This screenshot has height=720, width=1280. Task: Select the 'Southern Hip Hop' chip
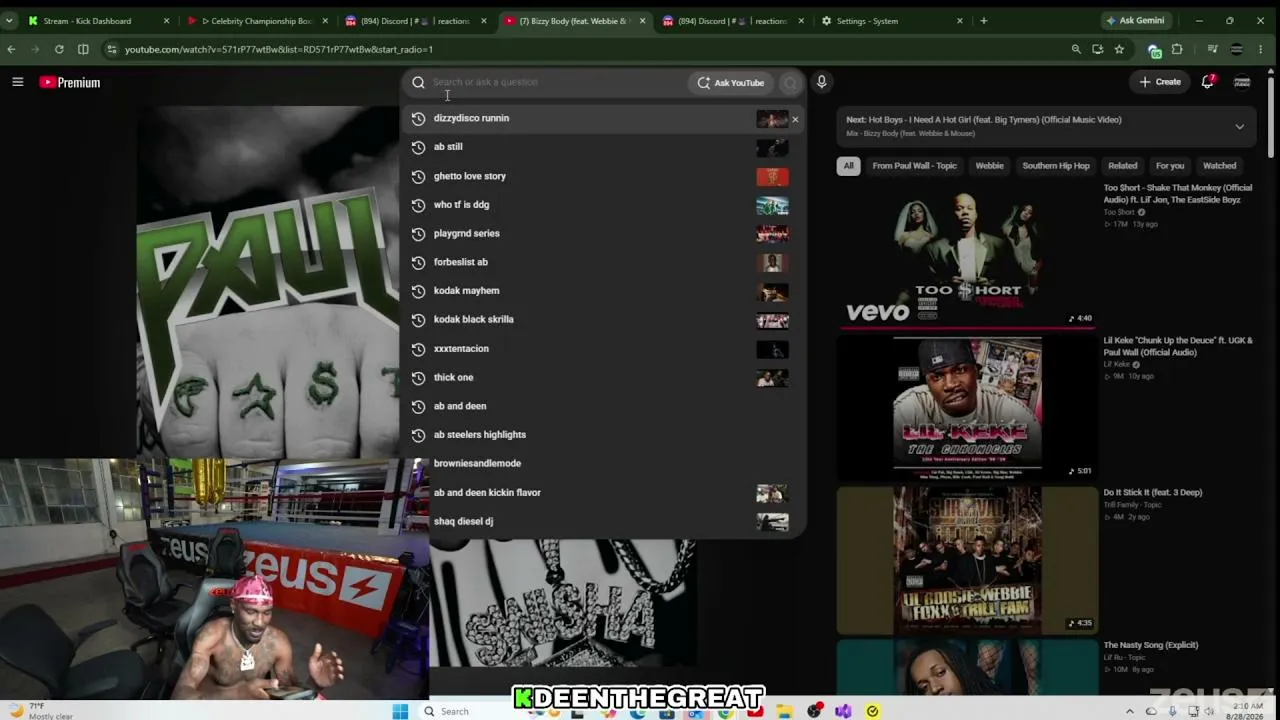pyautogui.click(x=1056, y=166)
